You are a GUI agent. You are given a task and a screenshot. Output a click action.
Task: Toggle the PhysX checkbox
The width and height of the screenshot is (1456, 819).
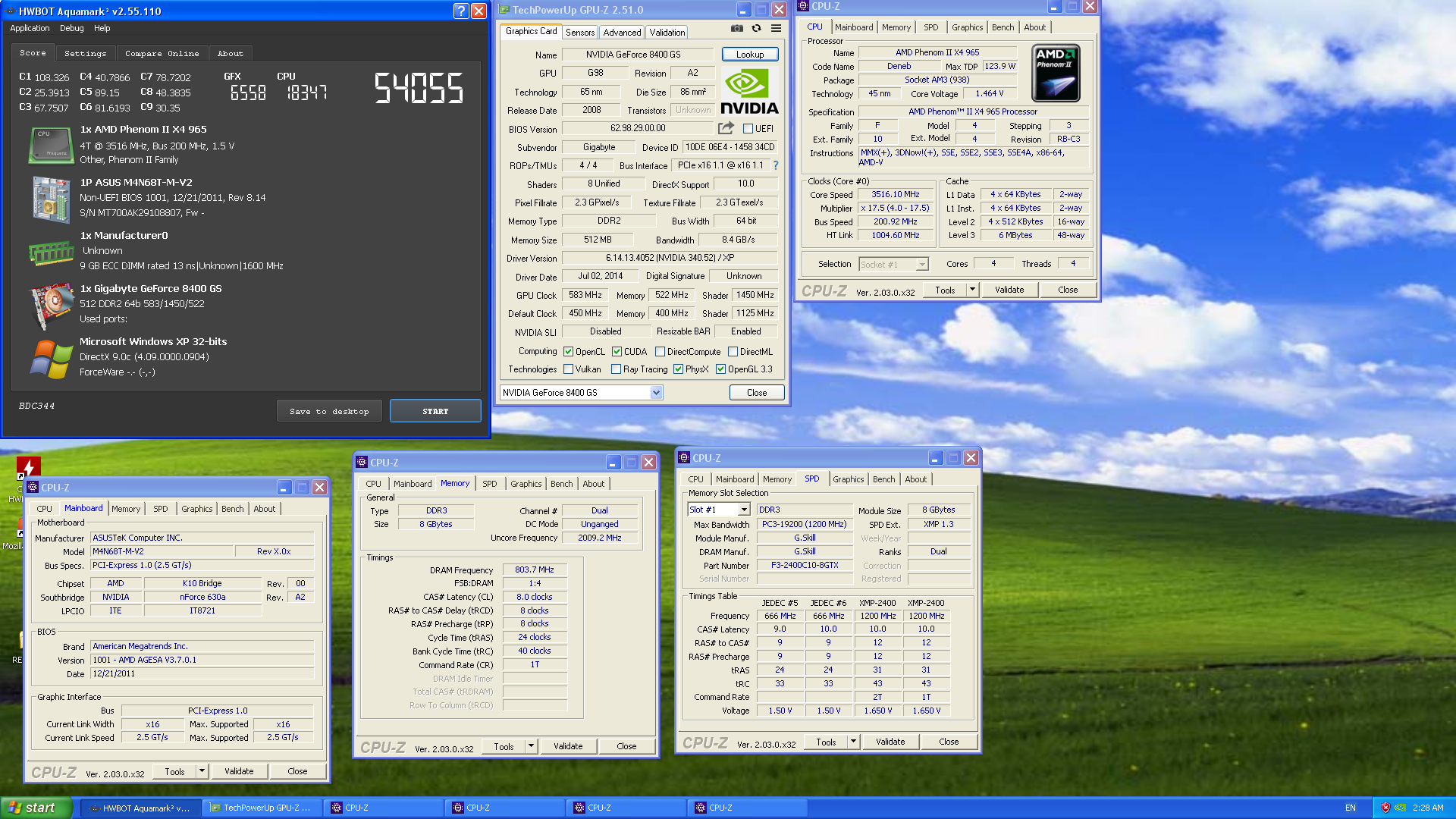click(678, 369)
